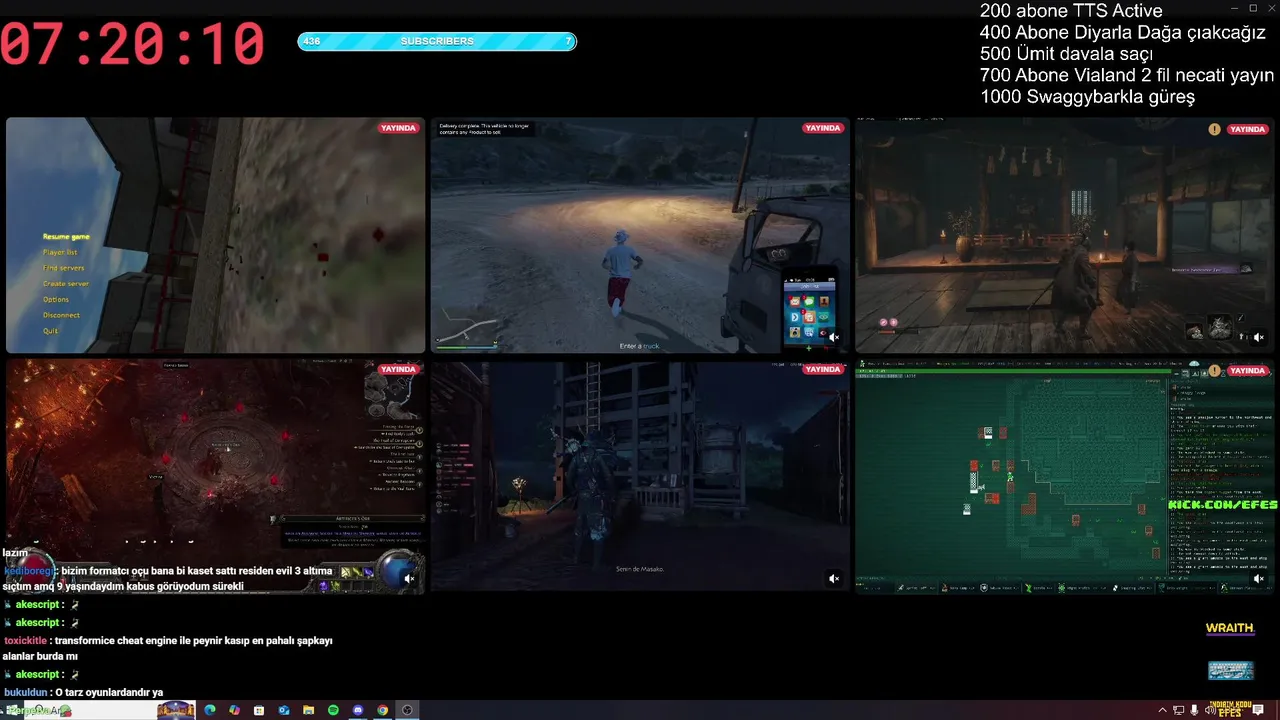Choose Find servers in the game menu
1280x720 pixels.
[63, 268]
